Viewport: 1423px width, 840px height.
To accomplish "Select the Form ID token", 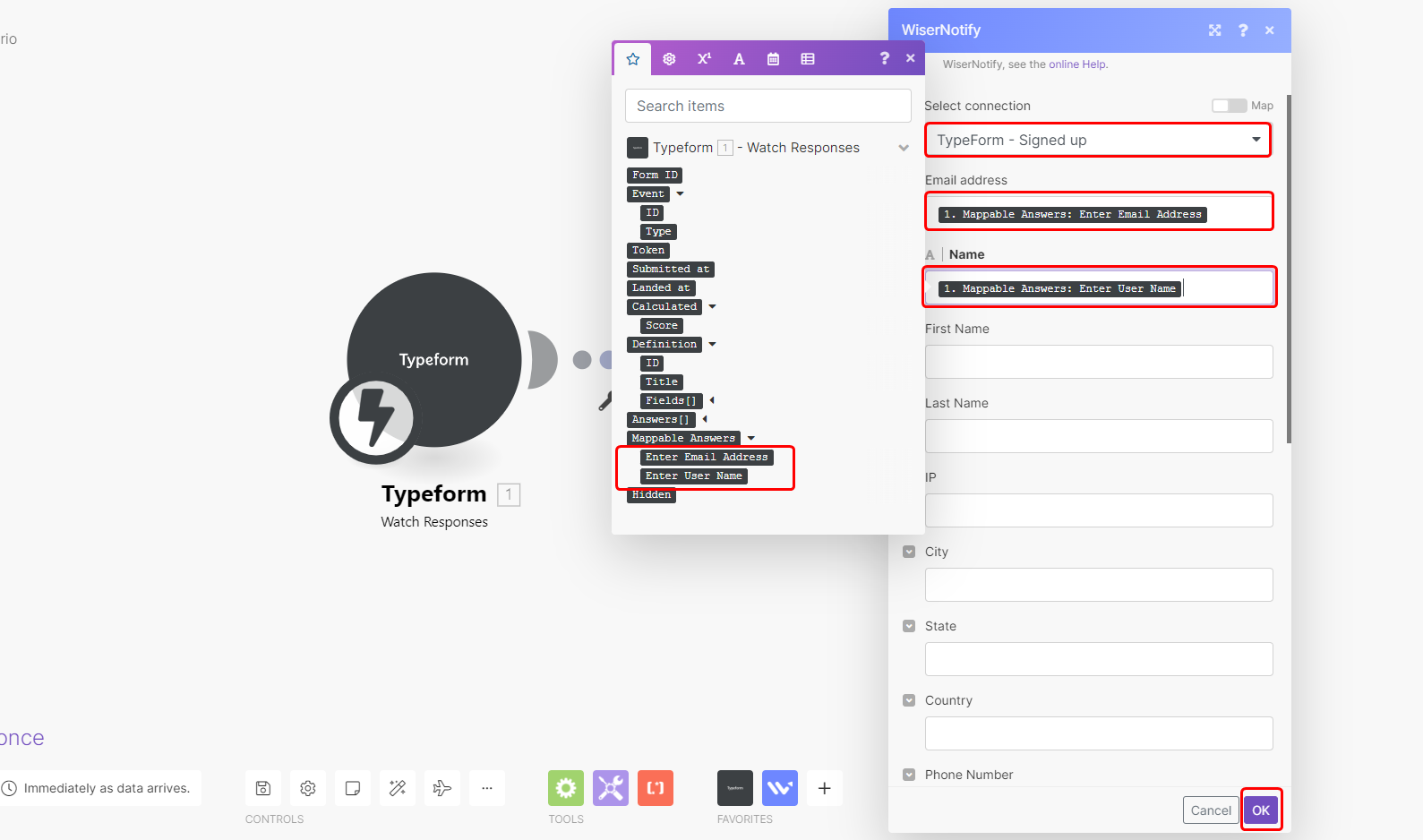I will point(655,176).
